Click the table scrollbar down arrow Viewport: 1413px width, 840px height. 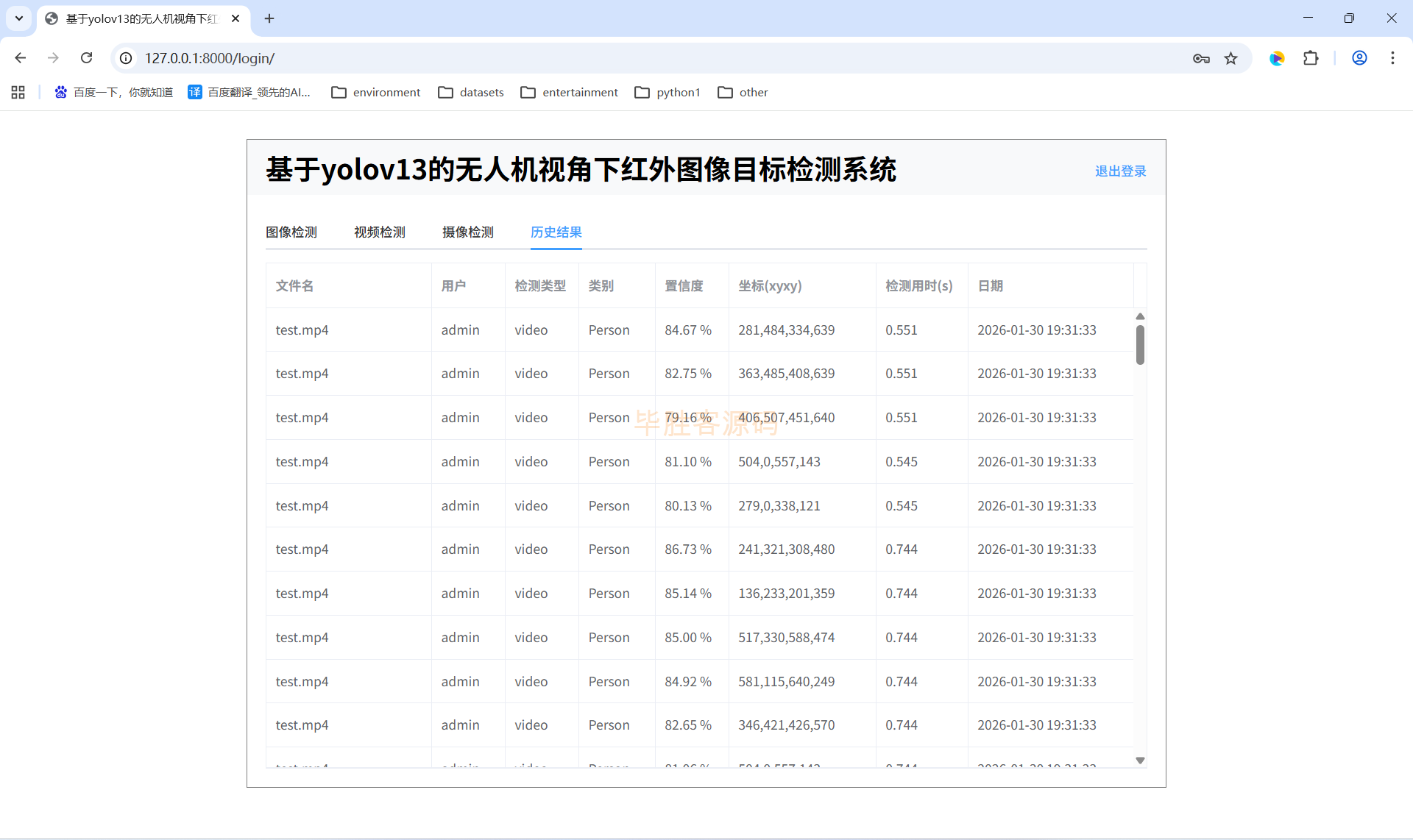point(1140,761)
